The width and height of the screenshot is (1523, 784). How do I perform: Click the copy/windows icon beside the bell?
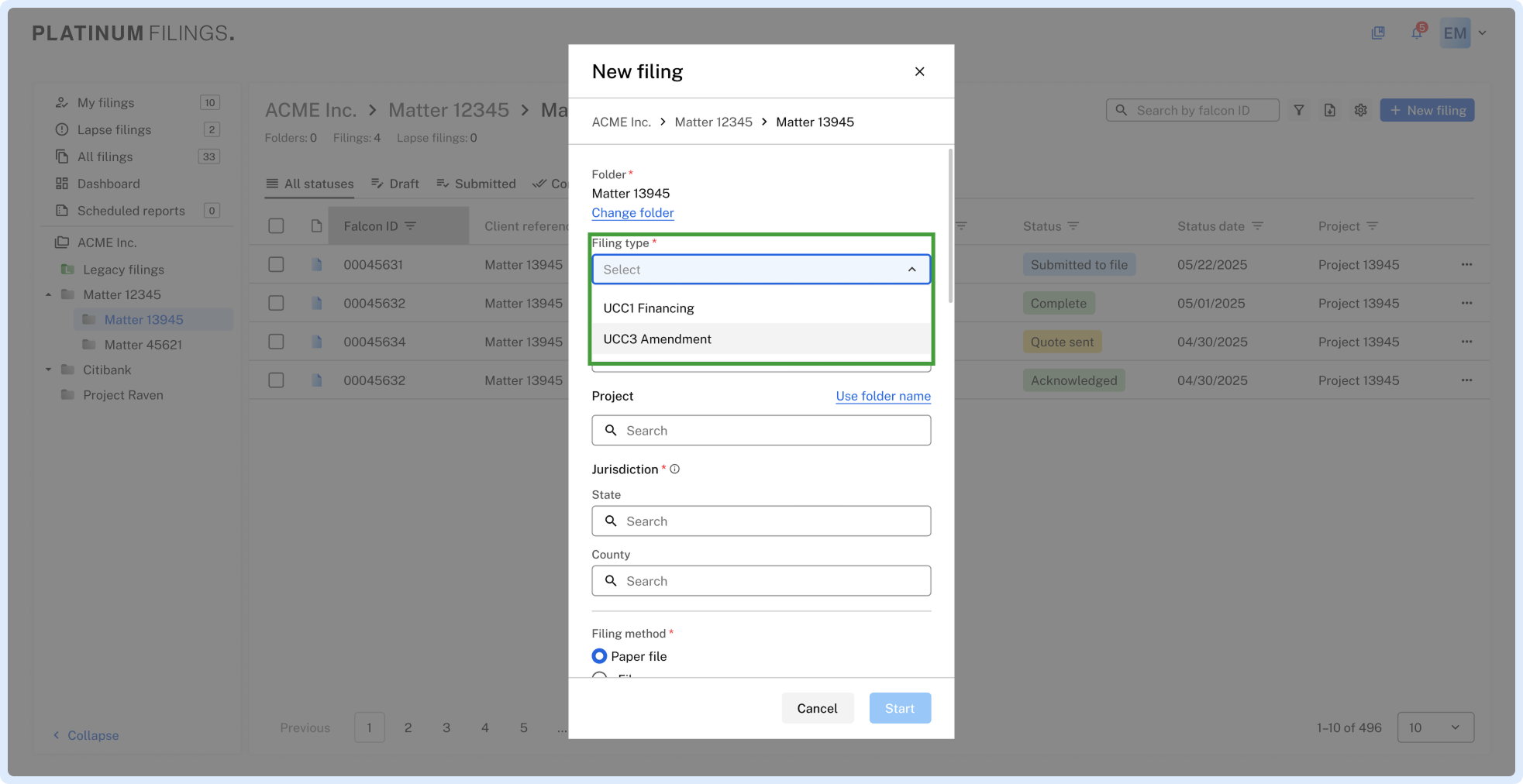point(1378,33)
